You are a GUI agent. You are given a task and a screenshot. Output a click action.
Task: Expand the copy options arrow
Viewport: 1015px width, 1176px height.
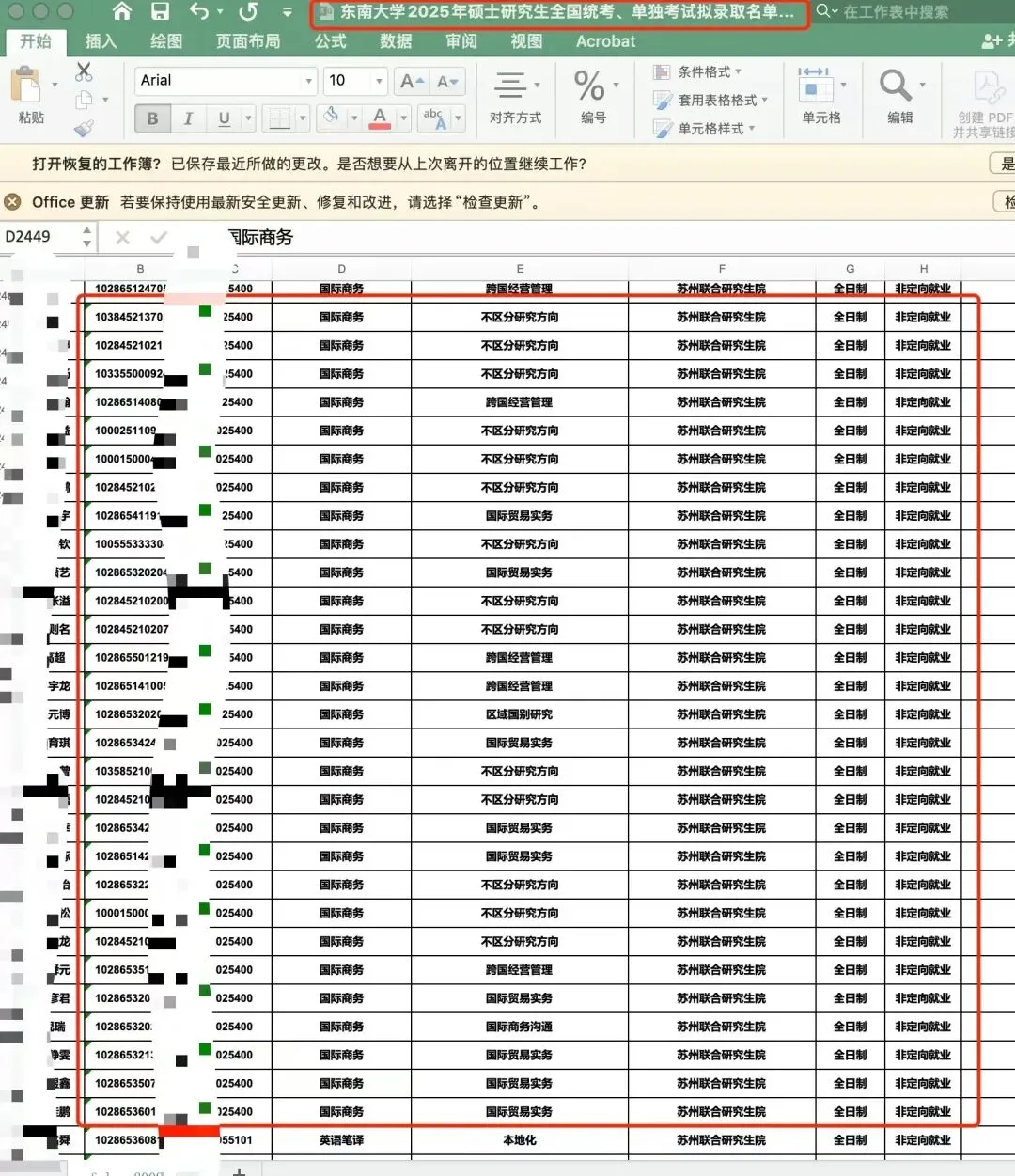105,100
